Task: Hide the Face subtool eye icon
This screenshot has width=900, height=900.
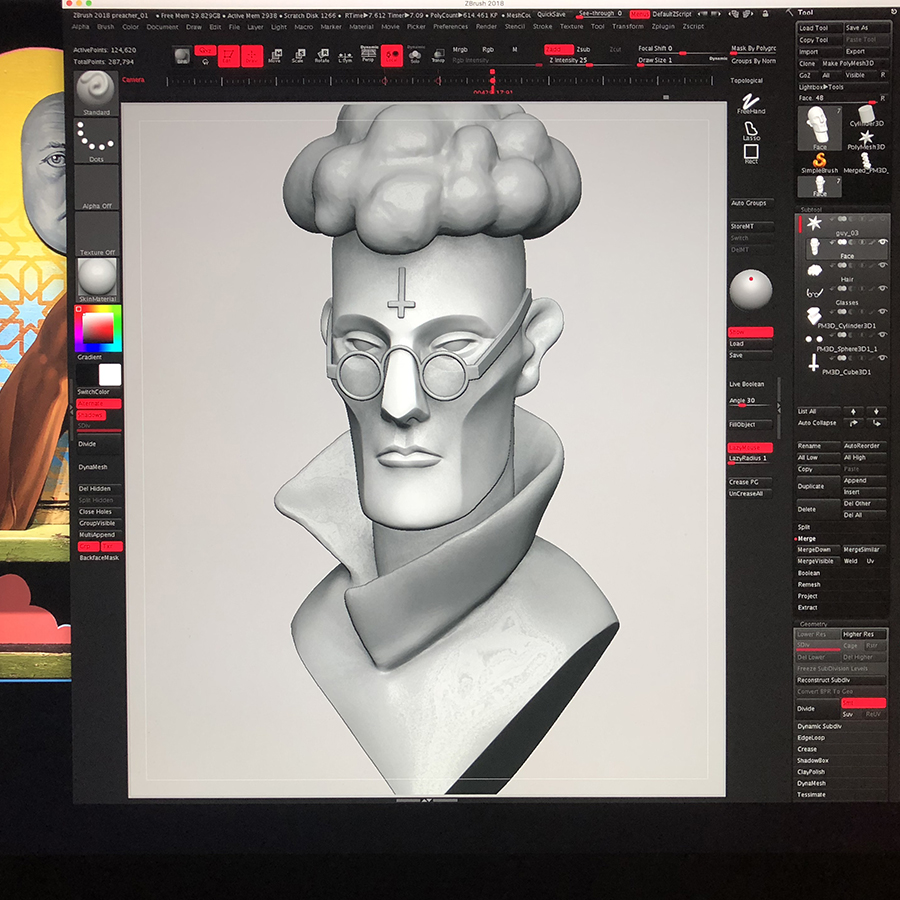Action: (x=883, y=242)
